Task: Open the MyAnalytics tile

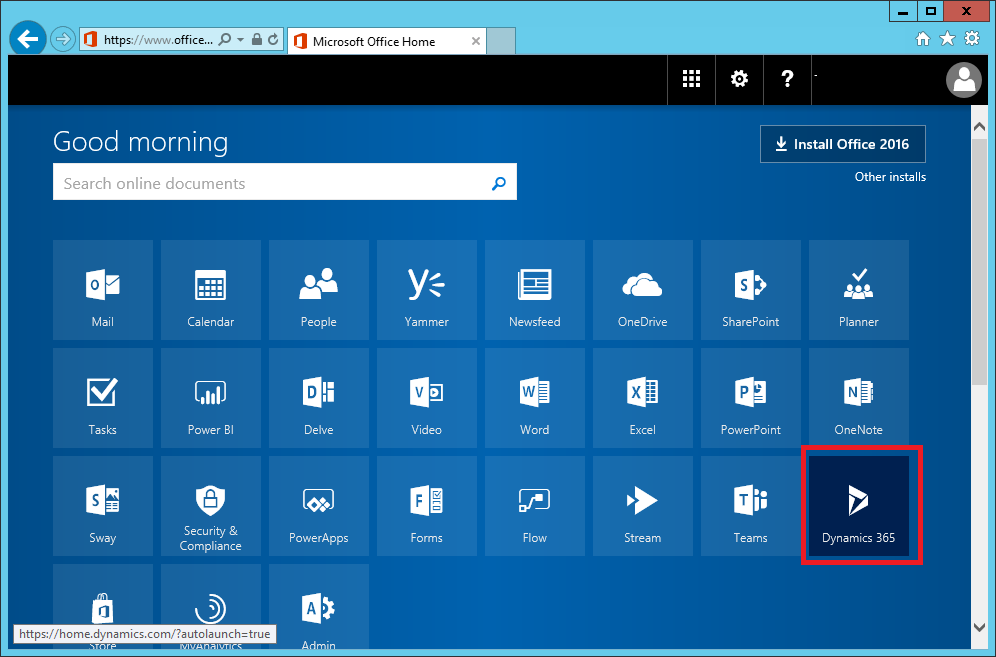Action: 211,604
